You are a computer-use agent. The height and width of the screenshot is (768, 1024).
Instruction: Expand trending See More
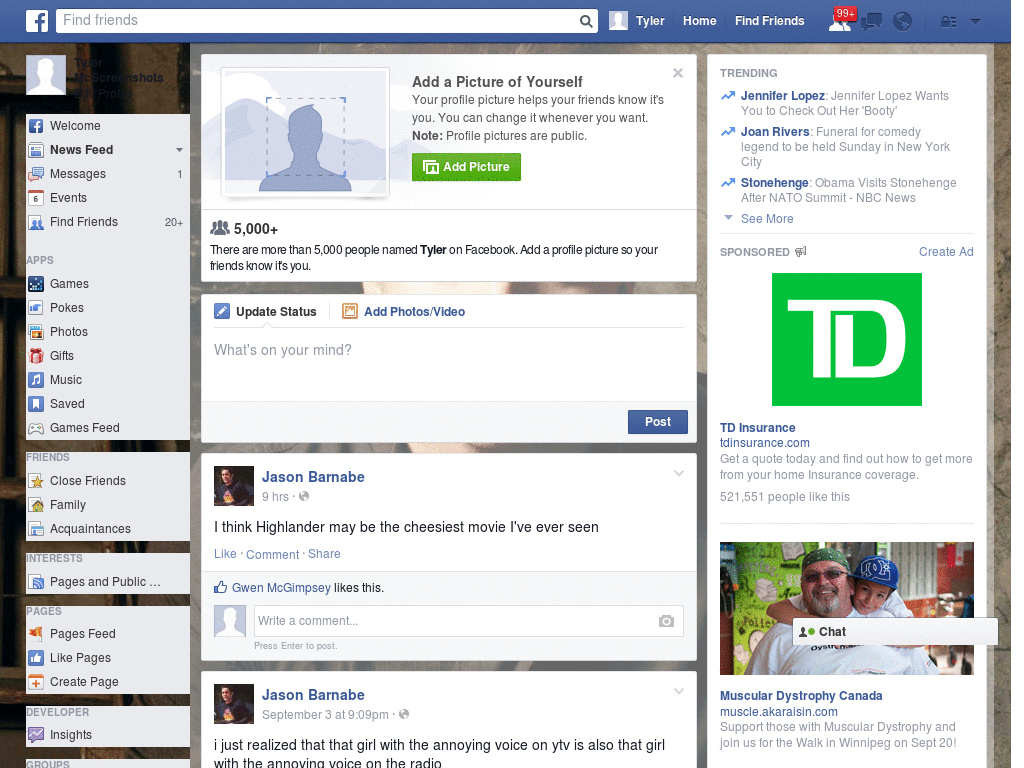[767, 219]
